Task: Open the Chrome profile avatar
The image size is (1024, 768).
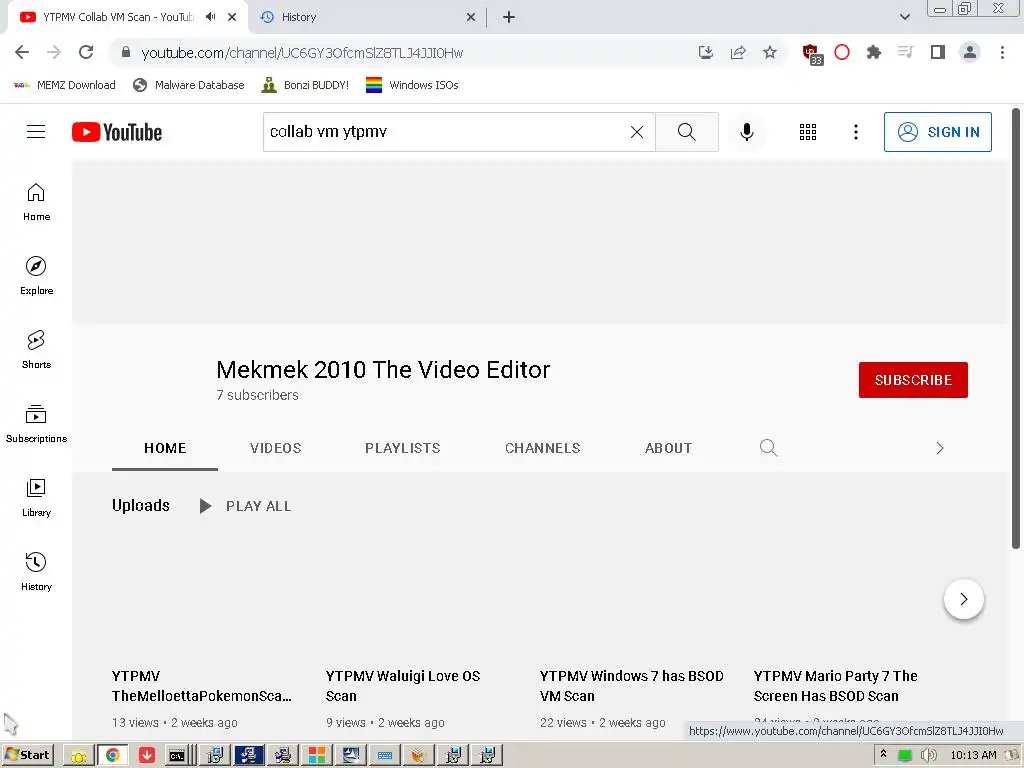Action: coord(970,52)
